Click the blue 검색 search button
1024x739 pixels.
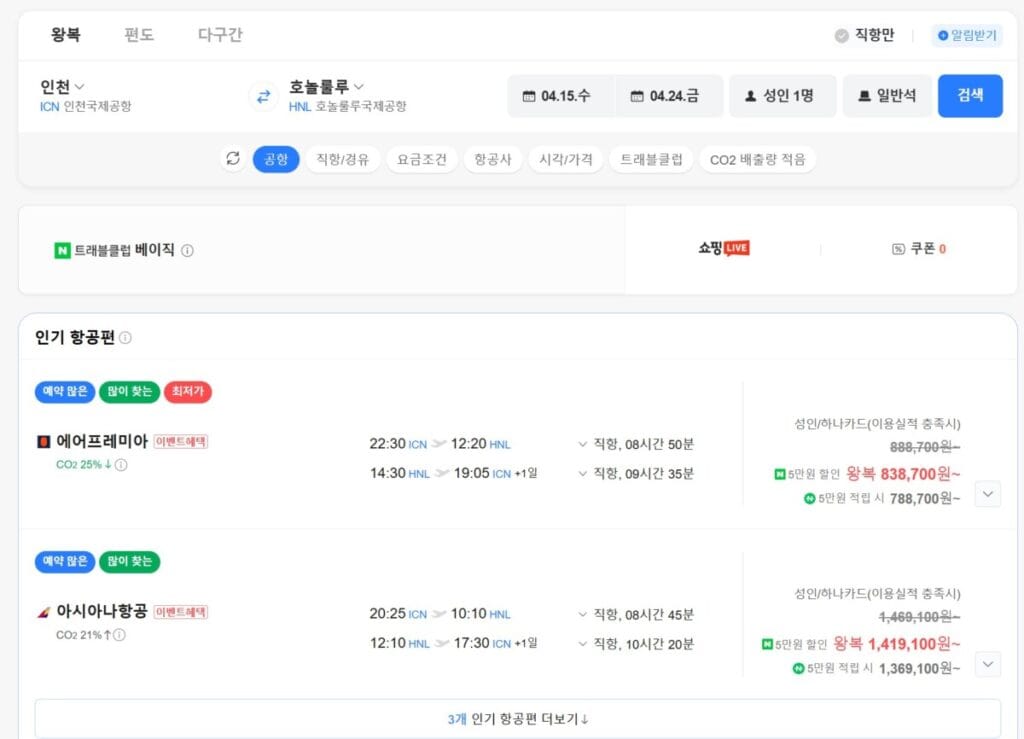970,96
